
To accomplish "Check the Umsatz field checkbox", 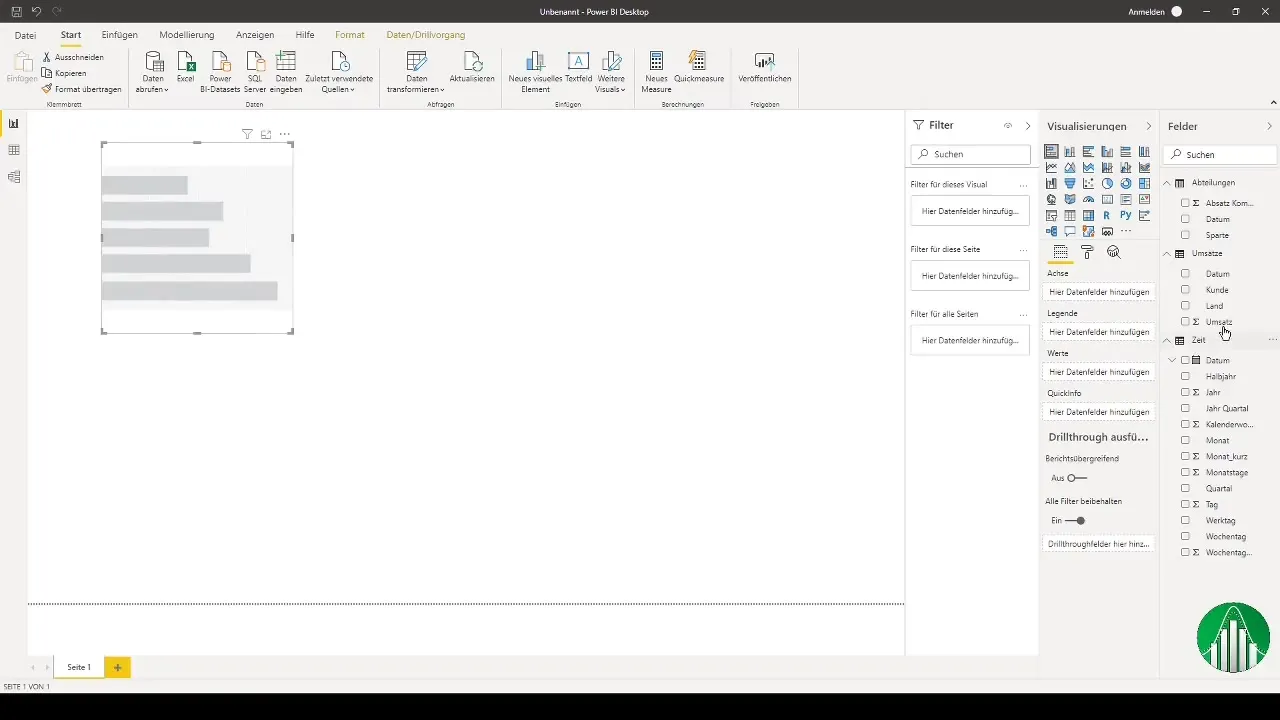I will (x=1185, y=322).
